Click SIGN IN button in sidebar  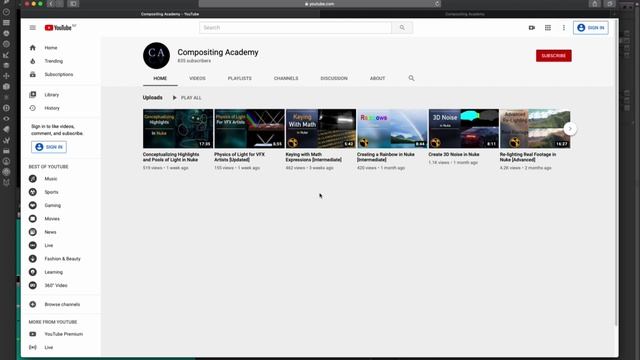tap(49, 147)
